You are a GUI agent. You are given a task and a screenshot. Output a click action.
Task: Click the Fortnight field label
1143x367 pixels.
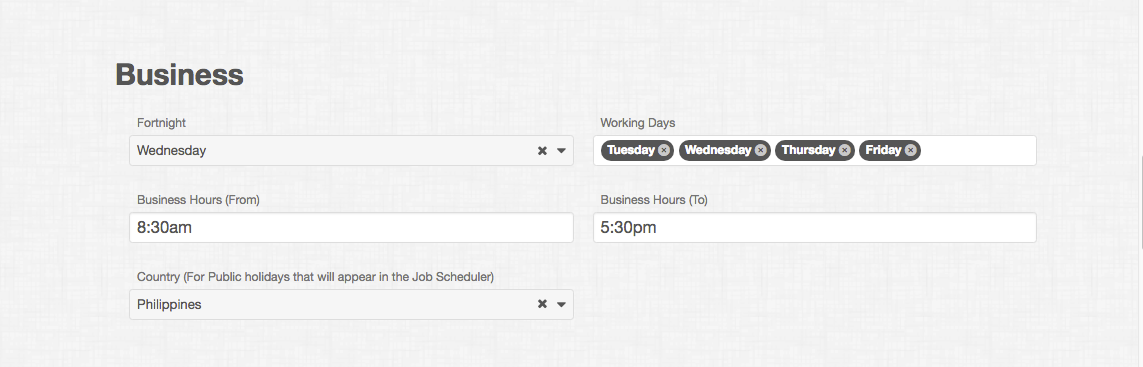coord(161,123)
